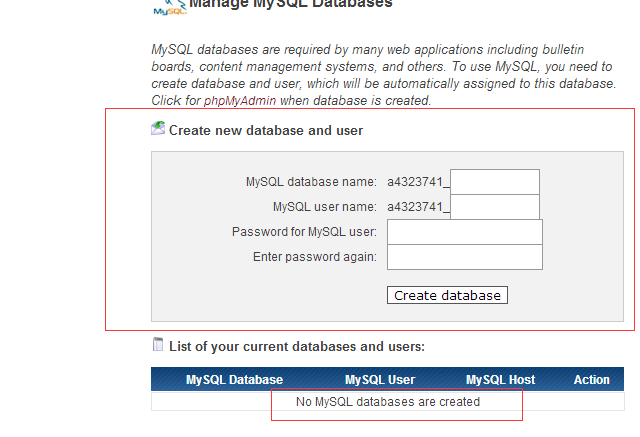The height and width of the screenshot is (437, 640).
Task: Click the MySQL Host column header
Action: [x=500, y=380]
